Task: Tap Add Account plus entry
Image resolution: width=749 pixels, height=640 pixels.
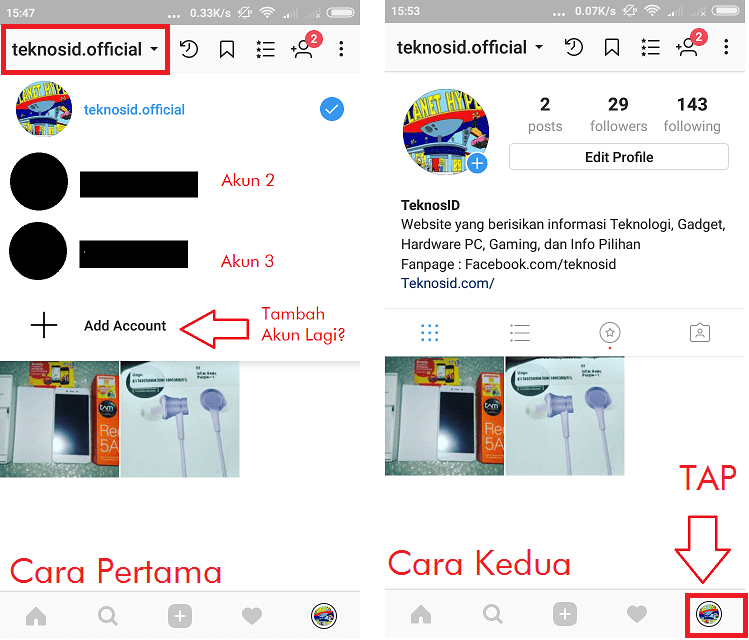Action: 98,326
